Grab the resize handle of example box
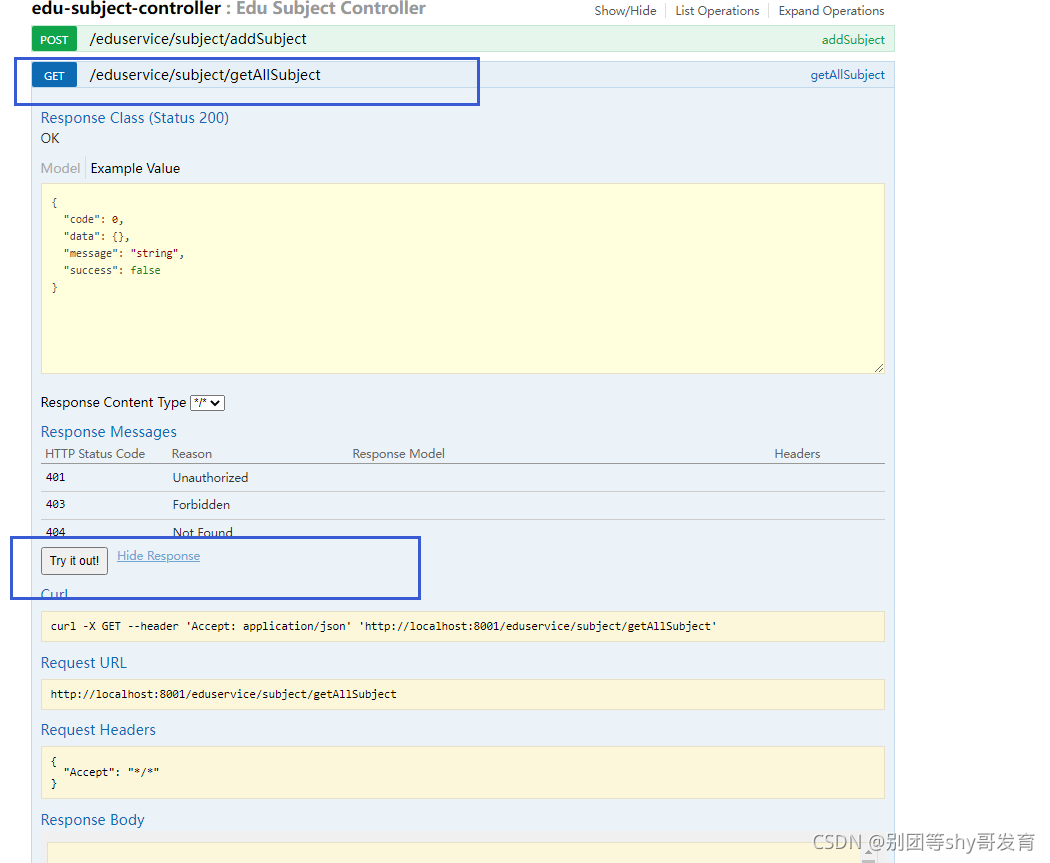Image resolution: width=1050 pixels, height=863 pixels. tap(879, 368)
